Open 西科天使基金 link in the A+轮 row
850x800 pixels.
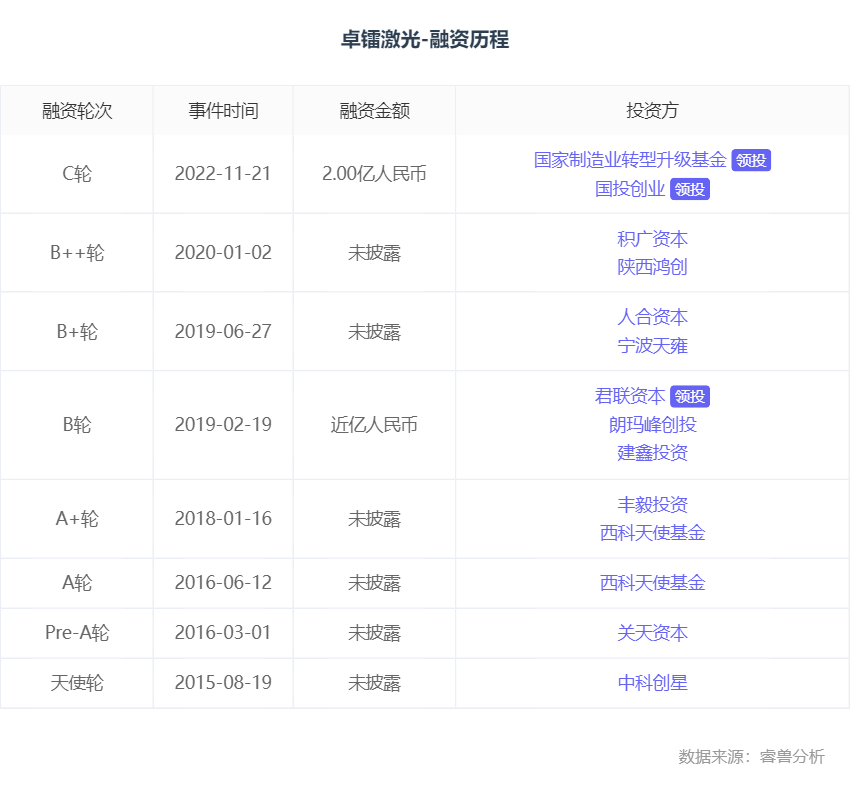652,533
